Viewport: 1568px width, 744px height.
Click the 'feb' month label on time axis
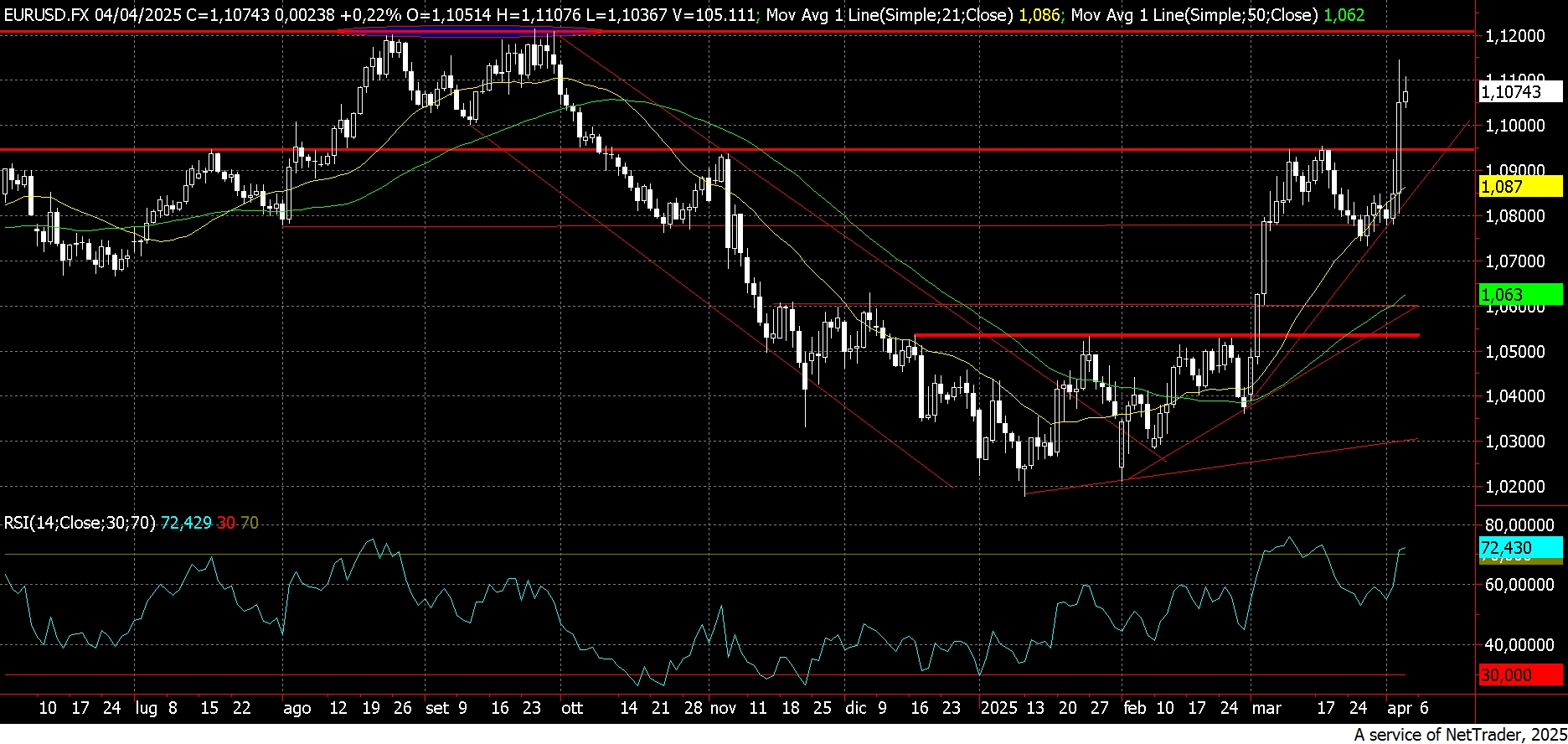click(x=1135, y=709)
